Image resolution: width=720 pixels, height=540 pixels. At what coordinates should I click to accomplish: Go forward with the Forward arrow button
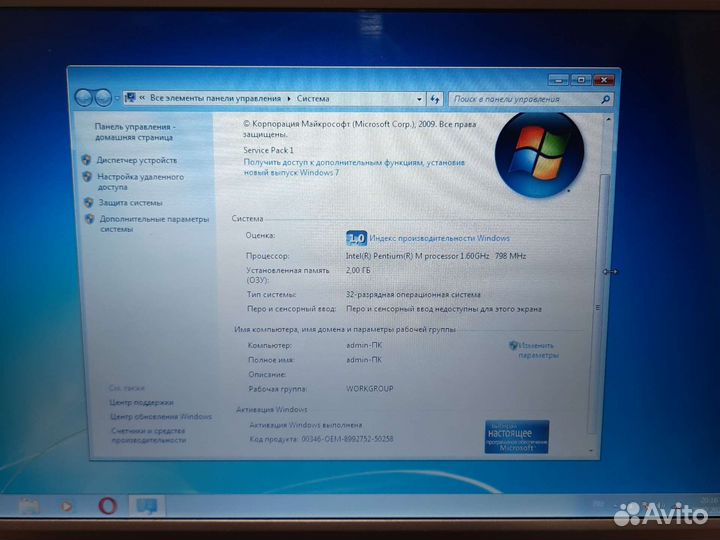coord(103,98)
